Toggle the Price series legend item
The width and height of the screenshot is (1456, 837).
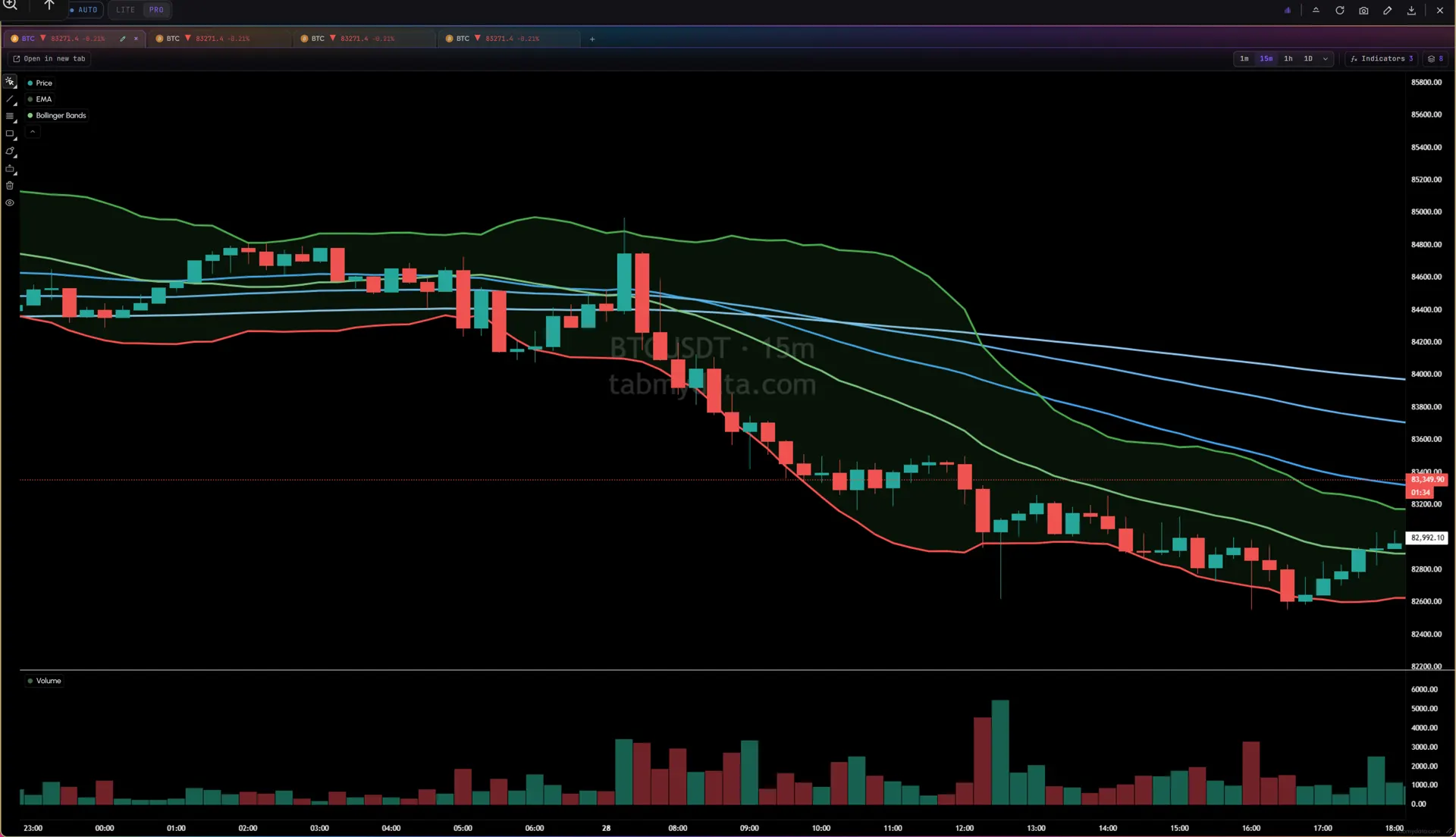tap(40, 83)
